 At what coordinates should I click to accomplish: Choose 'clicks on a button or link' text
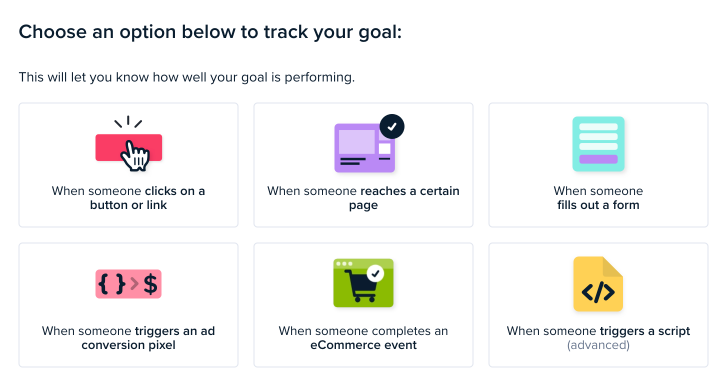(147, 198)
